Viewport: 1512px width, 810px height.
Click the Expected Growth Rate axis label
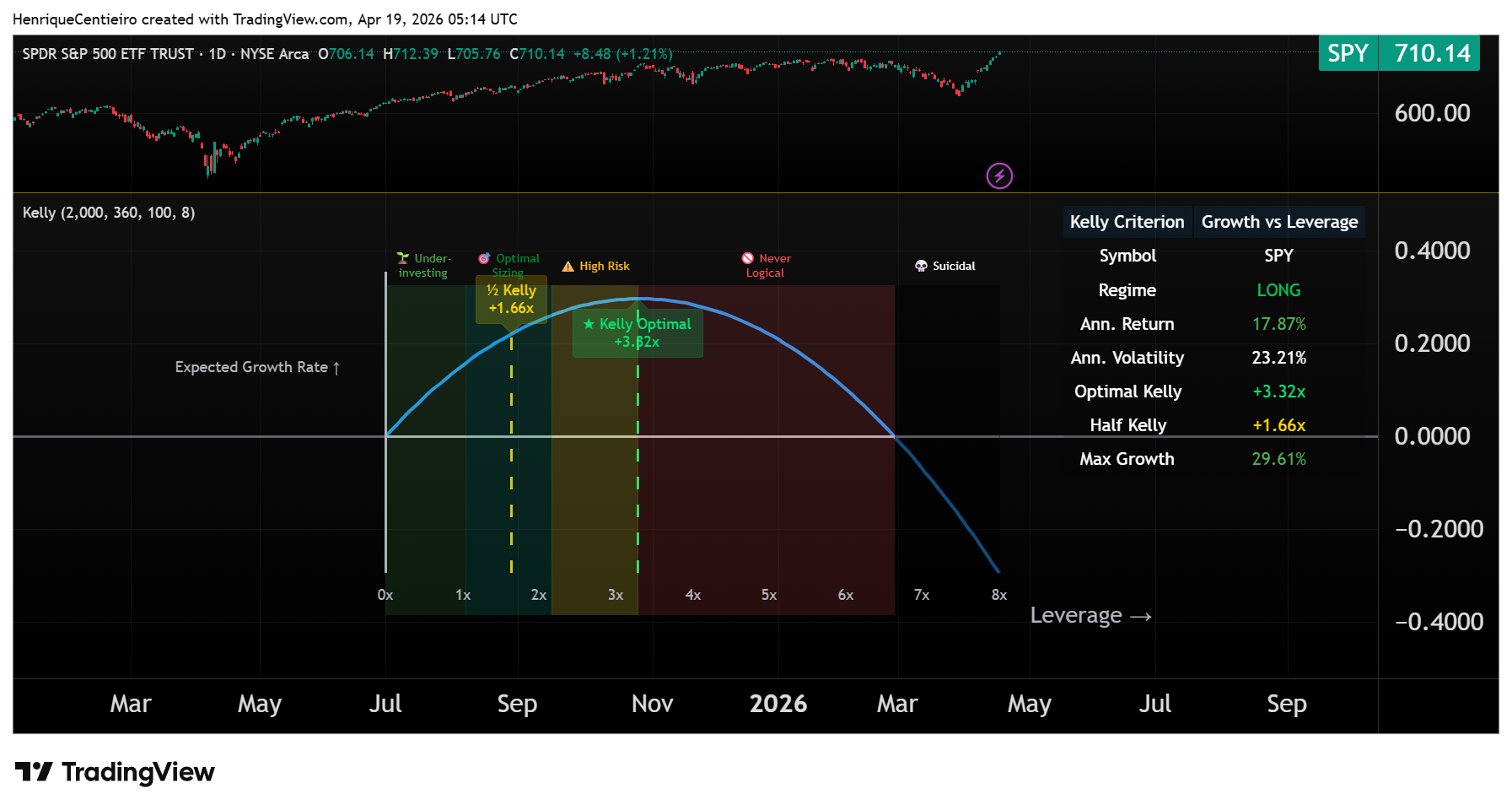coord(257,367)
